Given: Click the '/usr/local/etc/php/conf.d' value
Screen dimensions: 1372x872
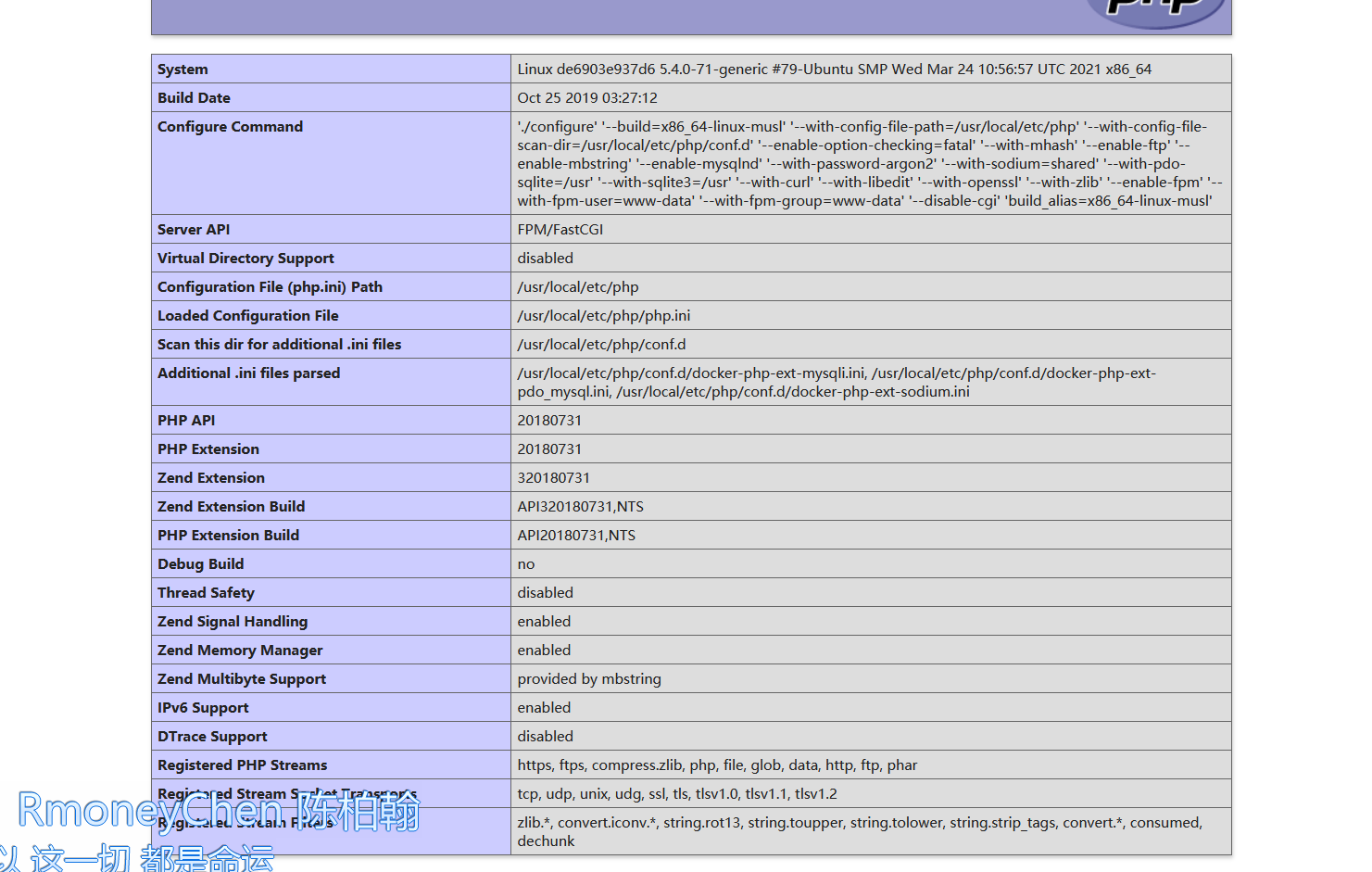Looking at the screenshot, I should point(601,345).
